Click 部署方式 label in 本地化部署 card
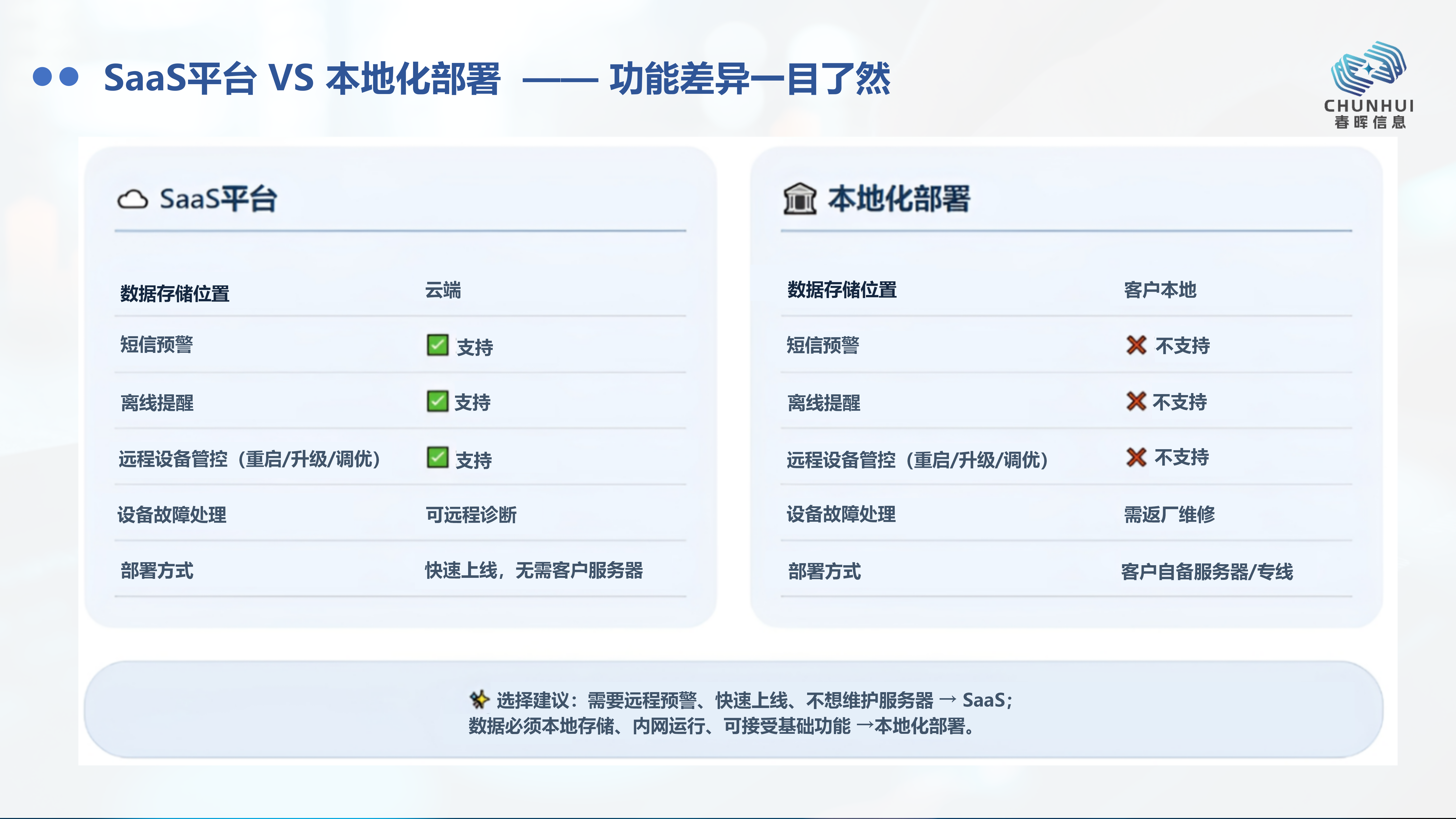This screenshot has width=1456, height=819. [825, 572]
